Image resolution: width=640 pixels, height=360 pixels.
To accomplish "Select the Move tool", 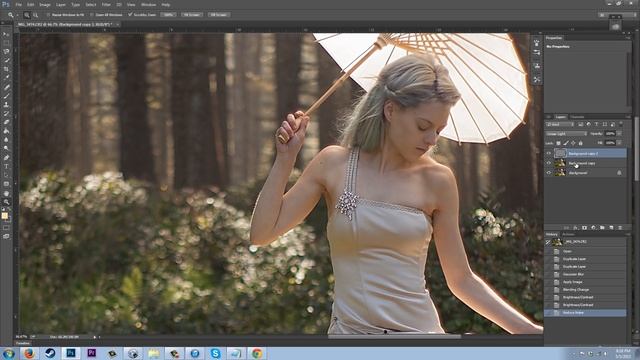I will tap(6, 34).
